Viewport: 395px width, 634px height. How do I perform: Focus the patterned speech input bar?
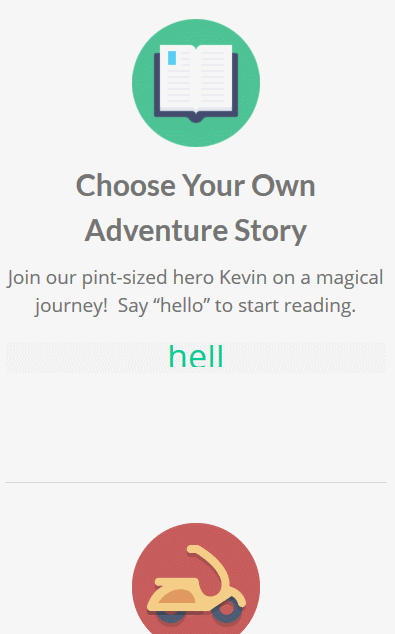coord(196,357)
